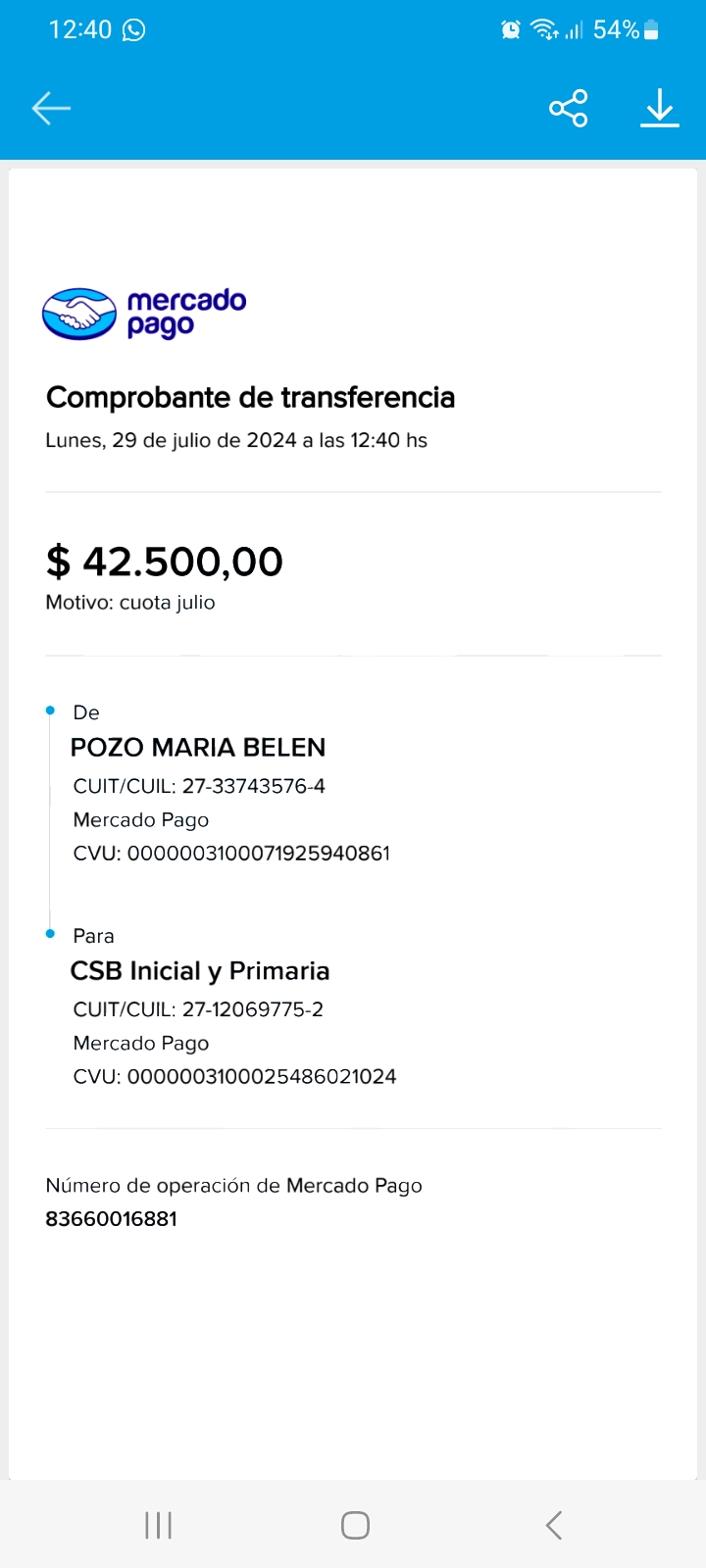Image resolution: width=706 pixels, height=1568 pixels.
Task: Tap the download receipt icon
Action: (x=660, y=108)
